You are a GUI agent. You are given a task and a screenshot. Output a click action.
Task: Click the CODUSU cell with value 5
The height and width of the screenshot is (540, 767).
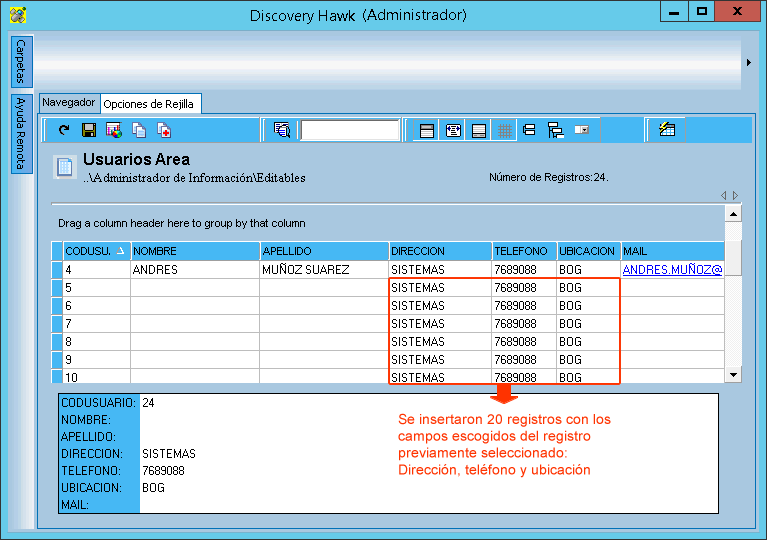click(x=97, y=288)
